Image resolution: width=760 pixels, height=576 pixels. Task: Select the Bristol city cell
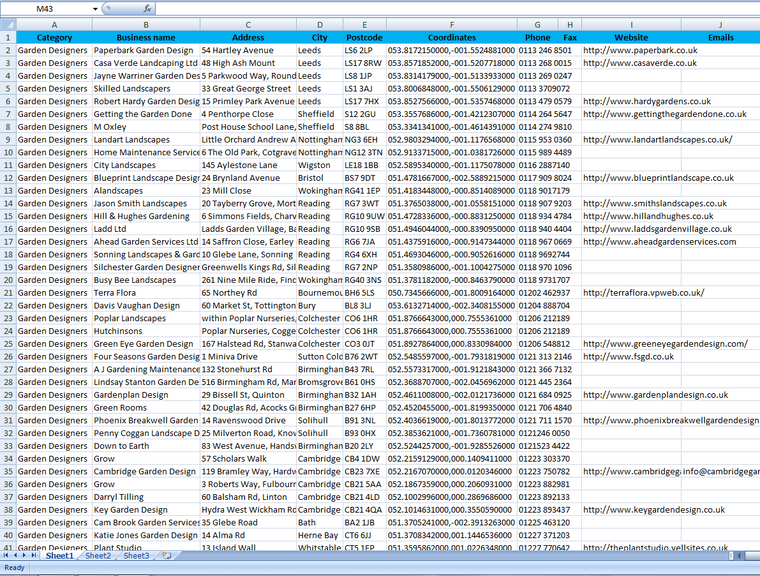(x=320, y=178)
